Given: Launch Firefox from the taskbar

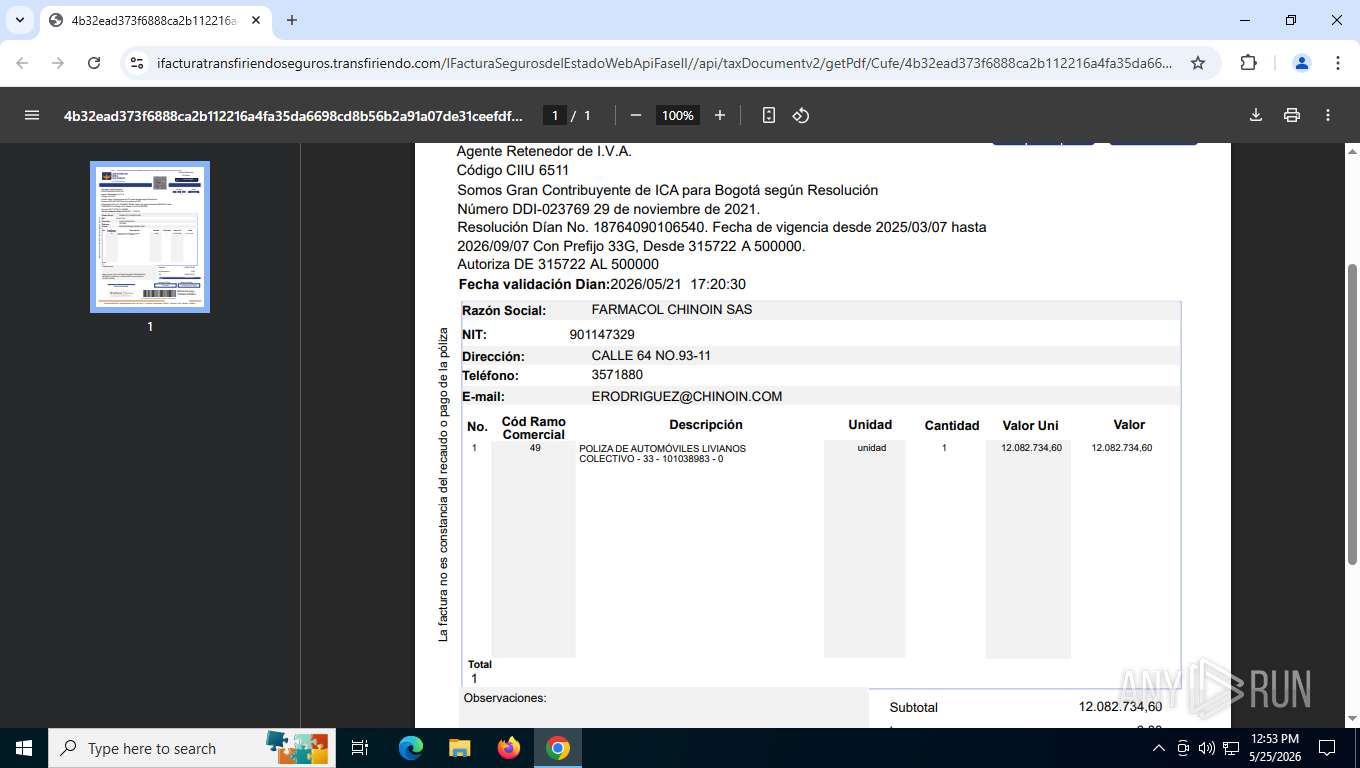Looking at the screenshot, I should [x=509, y=748].
